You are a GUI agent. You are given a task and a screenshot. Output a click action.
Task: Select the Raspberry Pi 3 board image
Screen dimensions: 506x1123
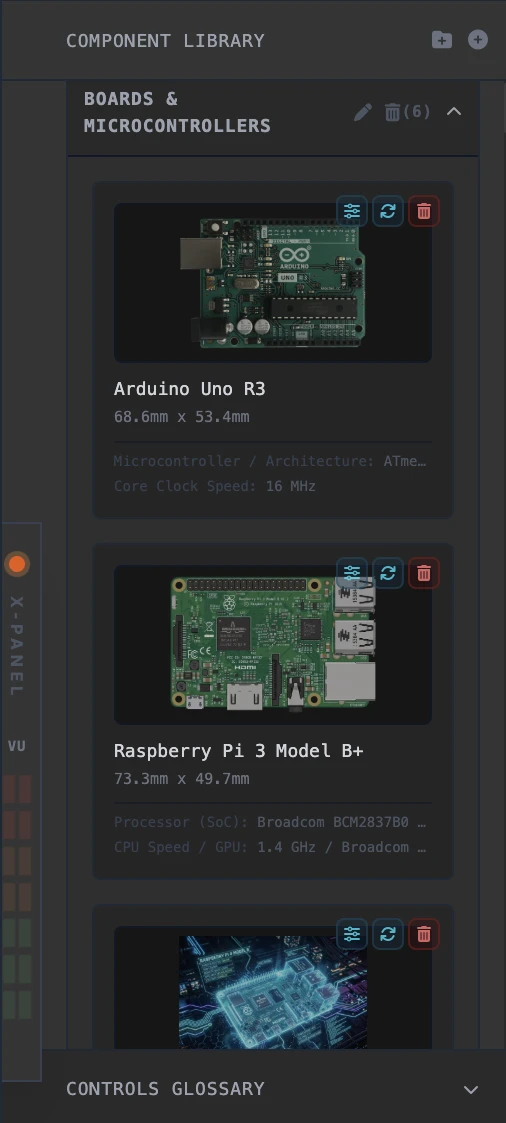click(x=273, y=645)
